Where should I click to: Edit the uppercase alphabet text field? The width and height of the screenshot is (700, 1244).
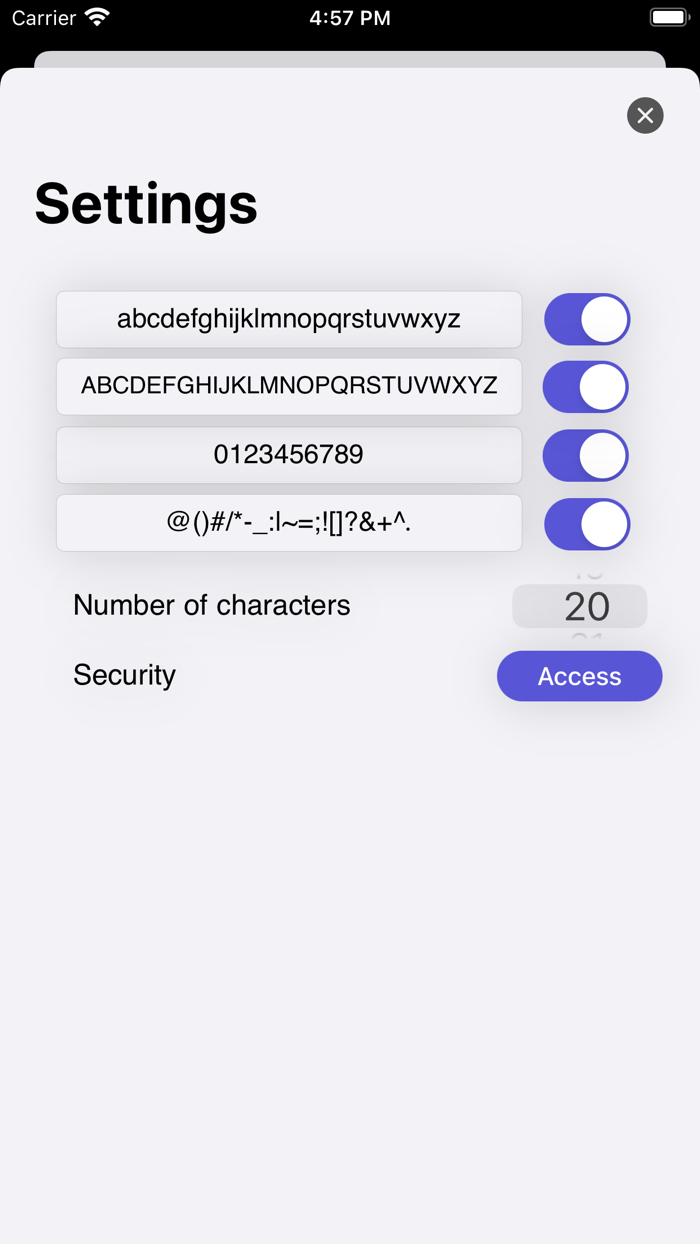[289, 387]
